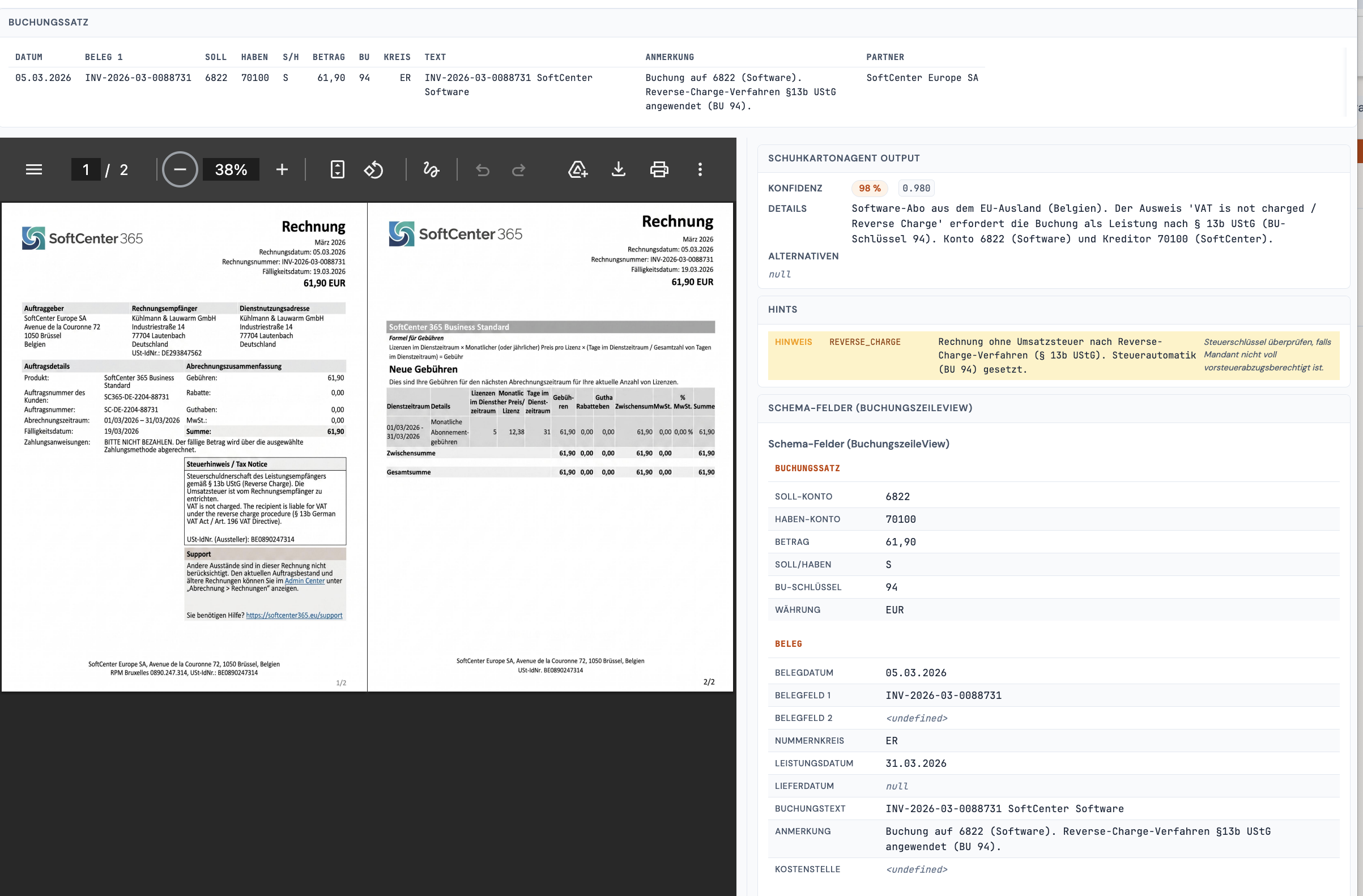
Task: Click the SoftCenter 365 Business Standard bar
Action: pyautogui.click(x=550, y=327)
